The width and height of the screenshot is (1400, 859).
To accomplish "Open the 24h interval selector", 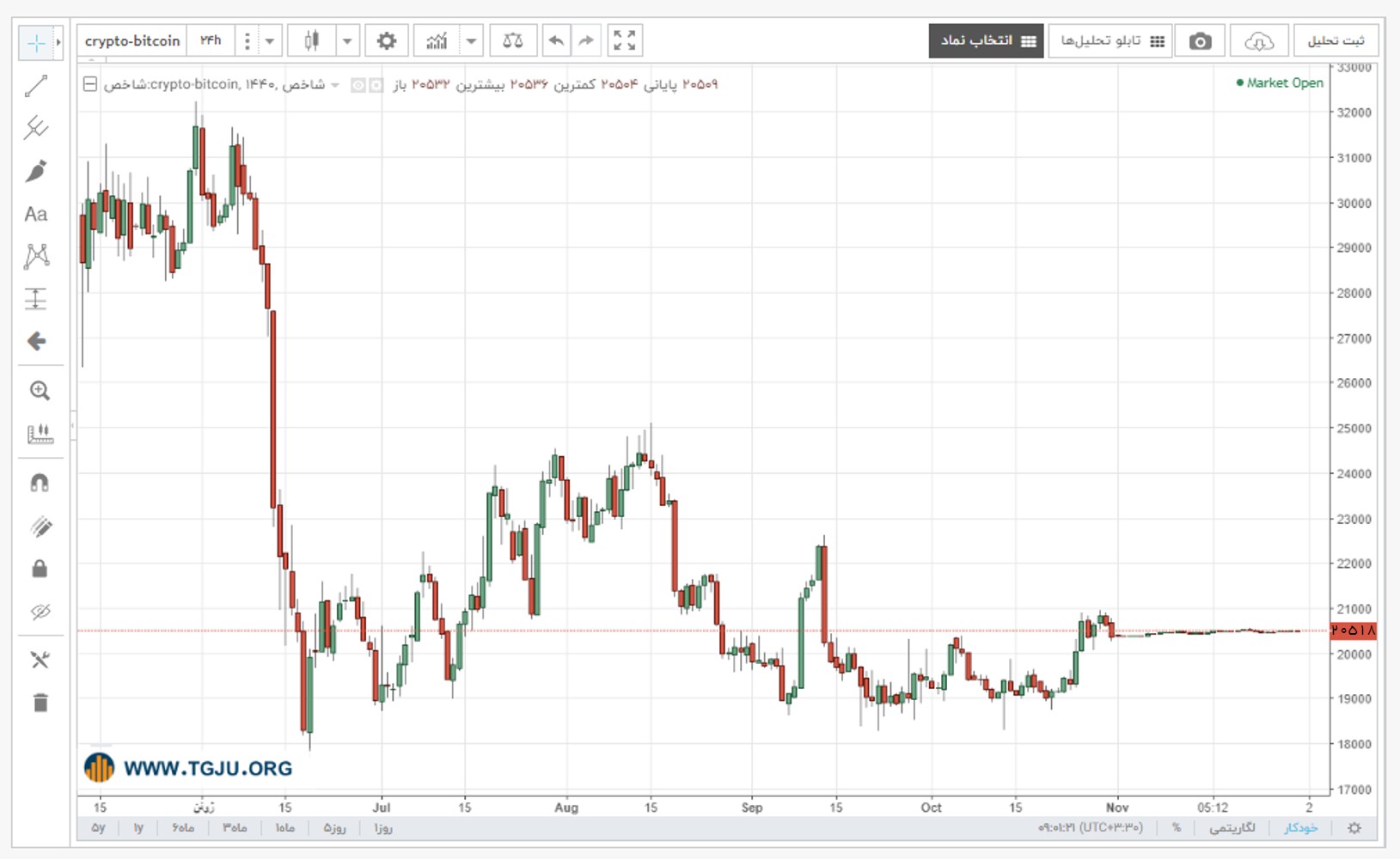I will 211,40.
